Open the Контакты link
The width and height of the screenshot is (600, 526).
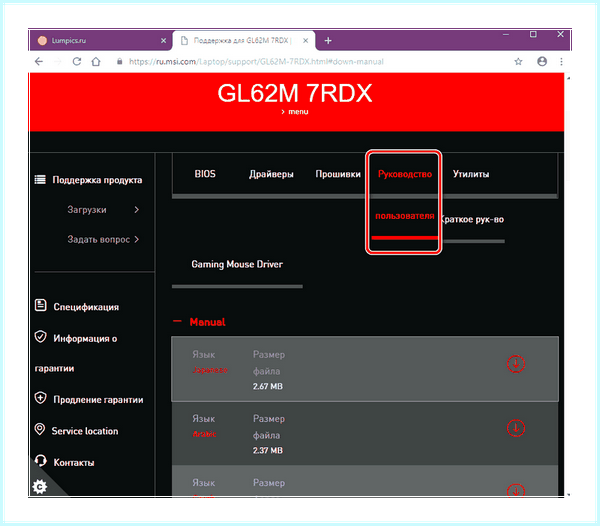tap(74, 462)
